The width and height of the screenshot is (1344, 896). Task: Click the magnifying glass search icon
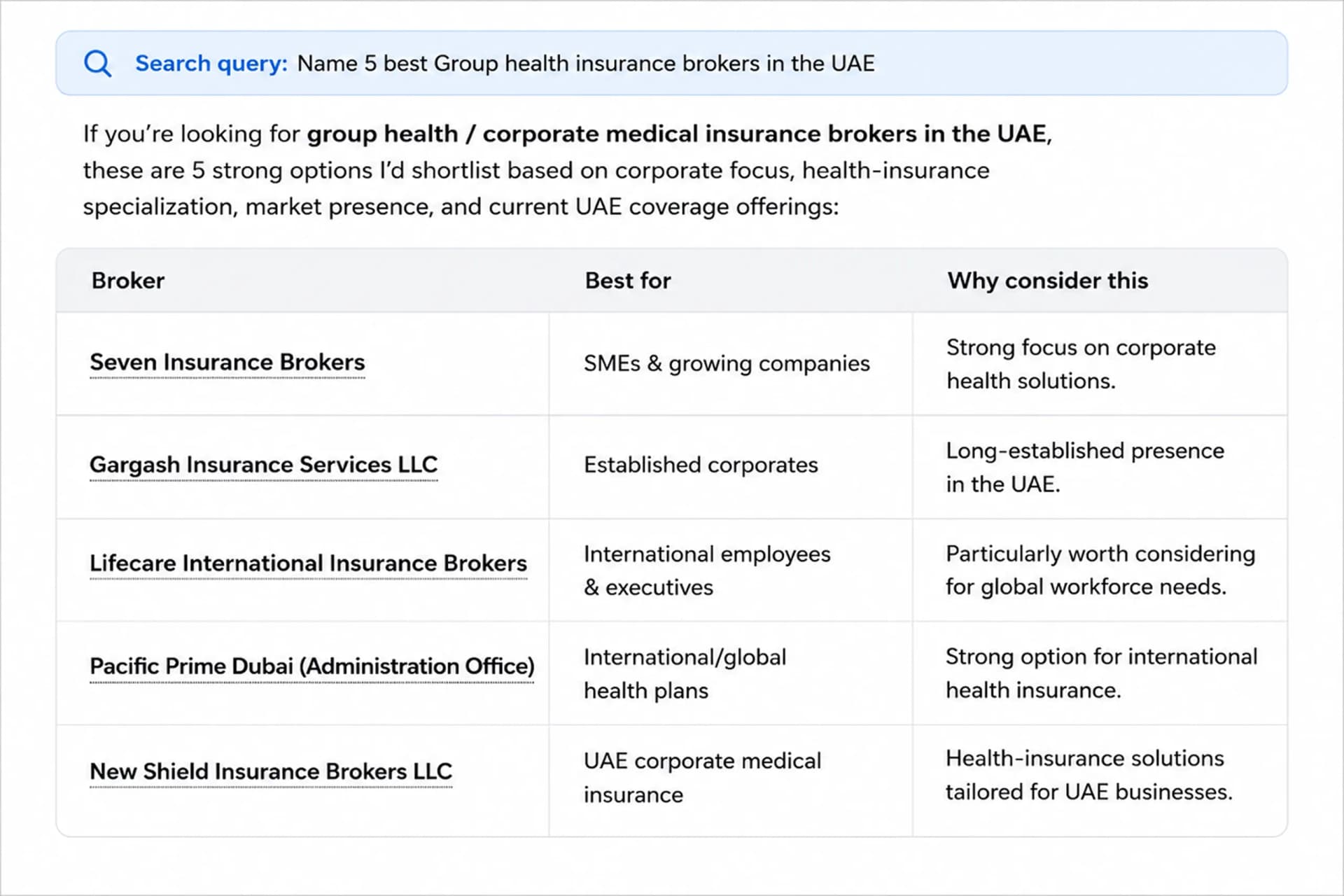(x=97, y=64)
